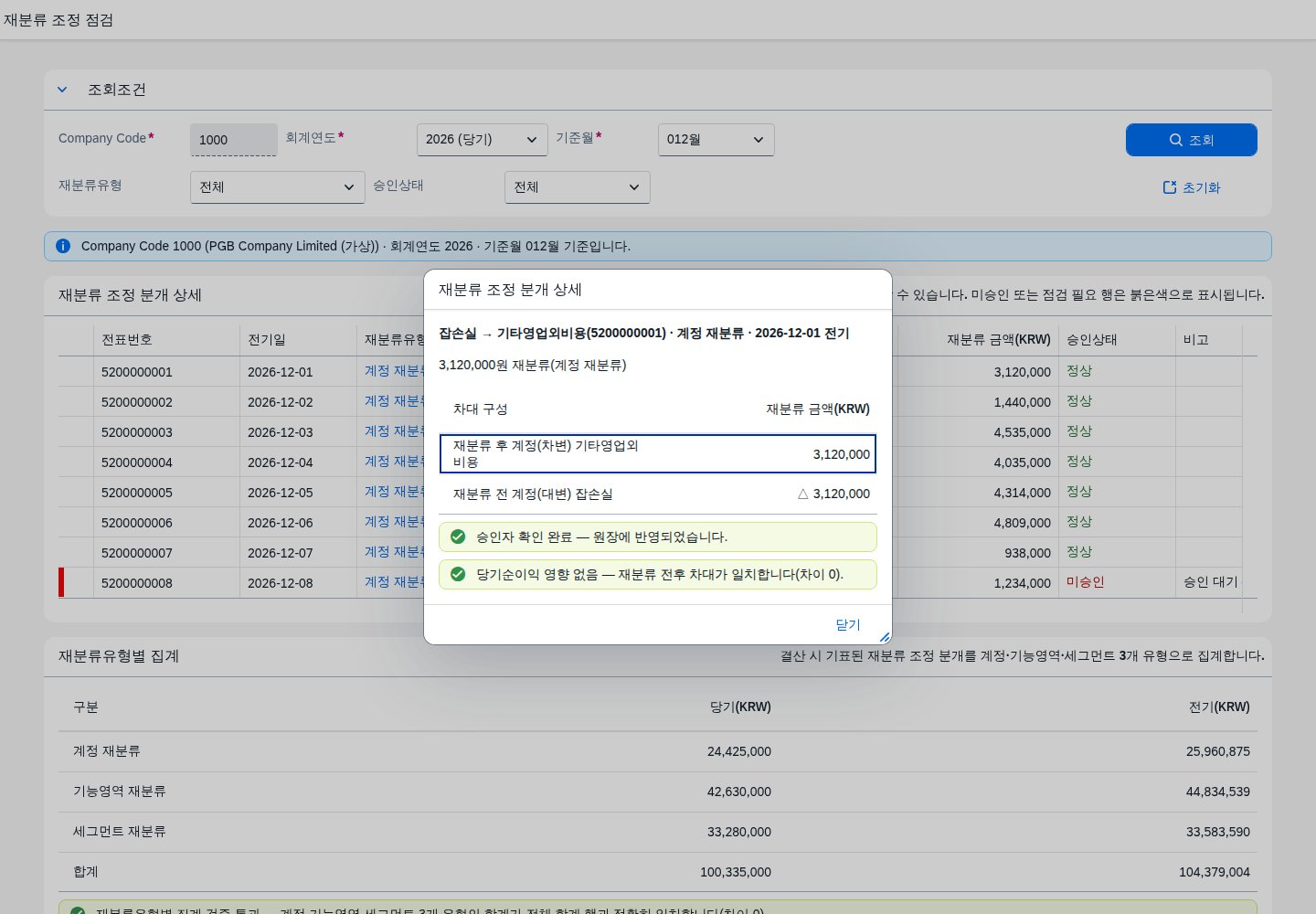
Task: Click the 차대 구성 column header in dialog
Action: [481, 409]
